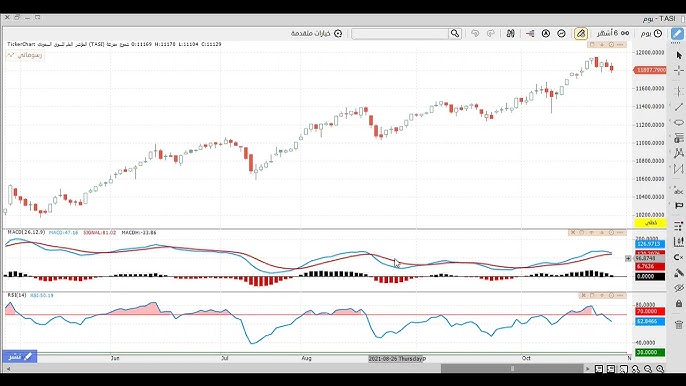Open the measurement bars tool
This screenshot has height=386, width=686.
coord(679,242)
